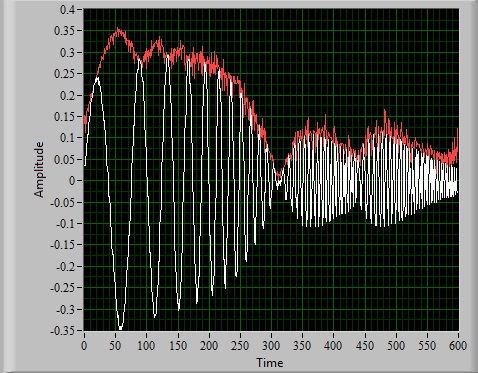
Task: Click the -0.1 tick label on Amplitude axis
Action: (x=66, y=224)
